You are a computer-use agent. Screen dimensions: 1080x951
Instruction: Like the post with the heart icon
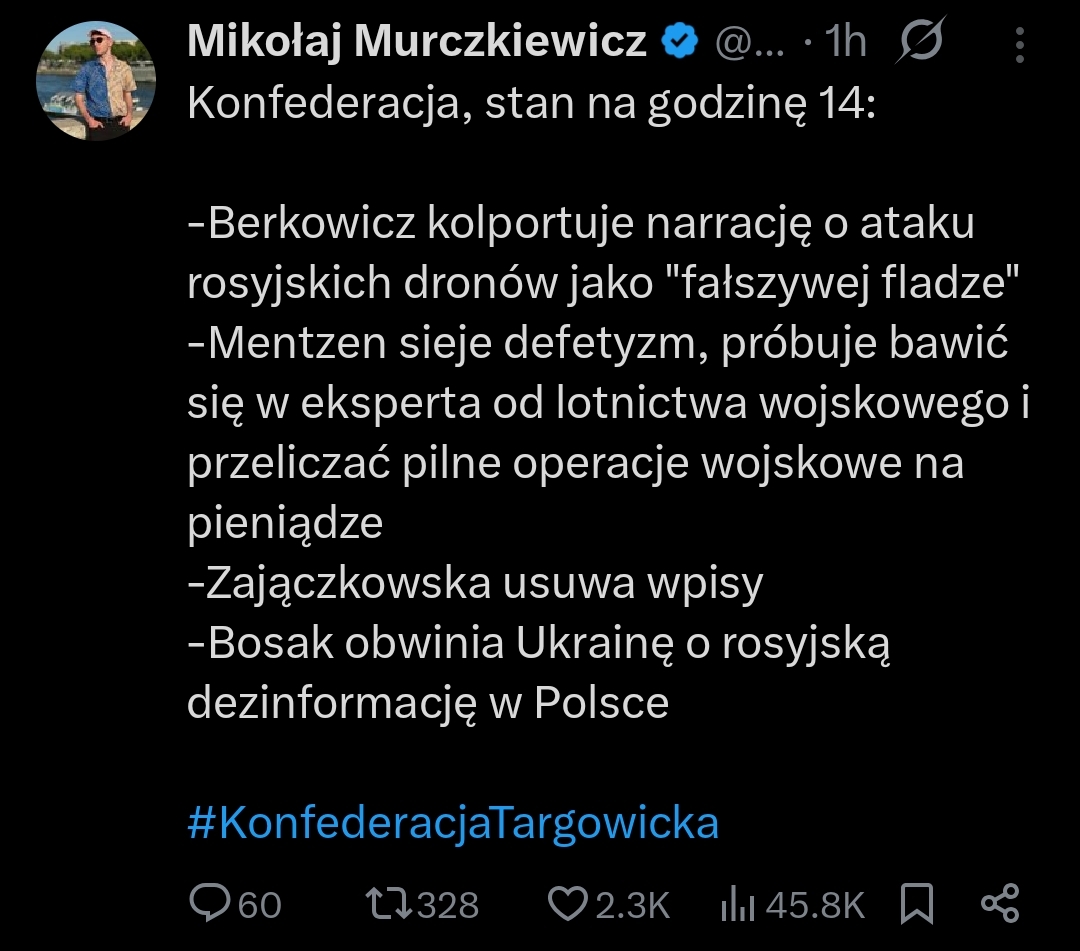pyautogui.click(x=568, y=904)
